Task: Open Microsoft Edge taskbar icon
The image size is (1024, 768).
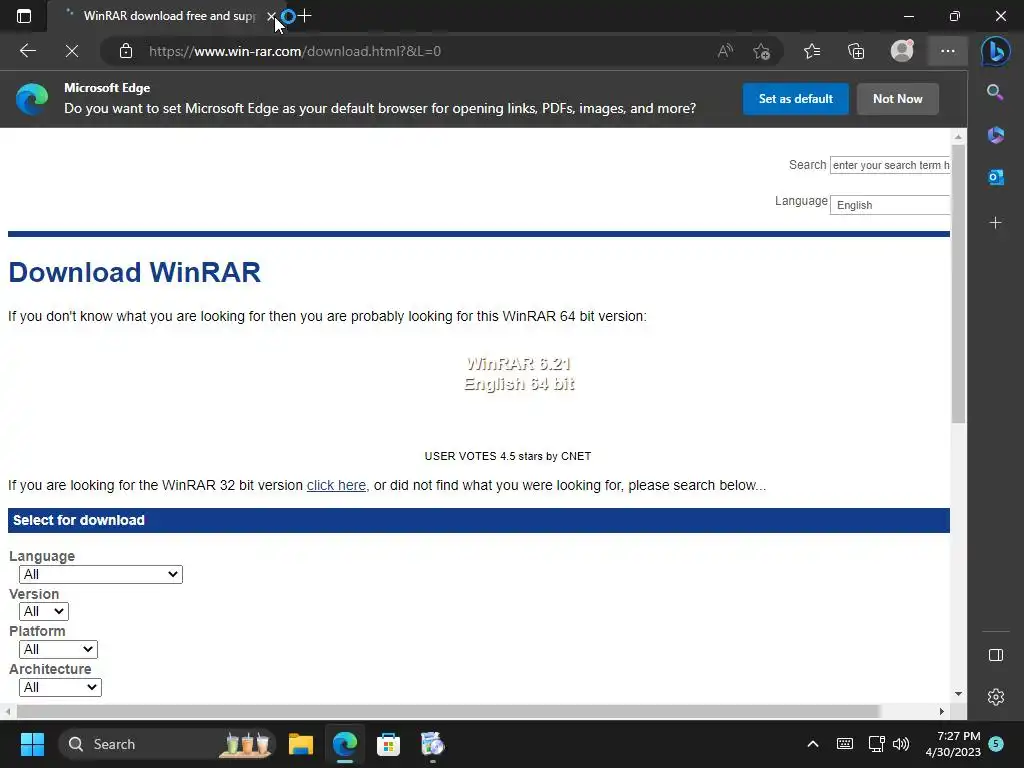Action: [345, 744]
